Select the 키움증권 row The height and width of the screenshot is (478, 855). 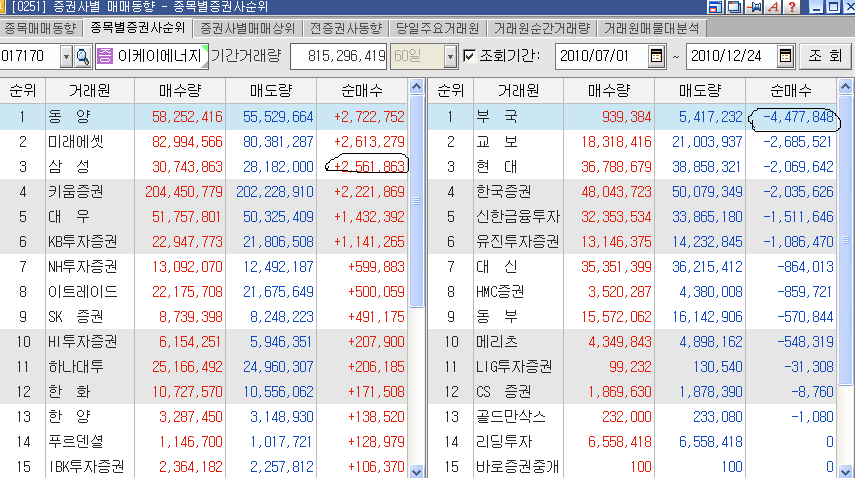coord(203,192)
